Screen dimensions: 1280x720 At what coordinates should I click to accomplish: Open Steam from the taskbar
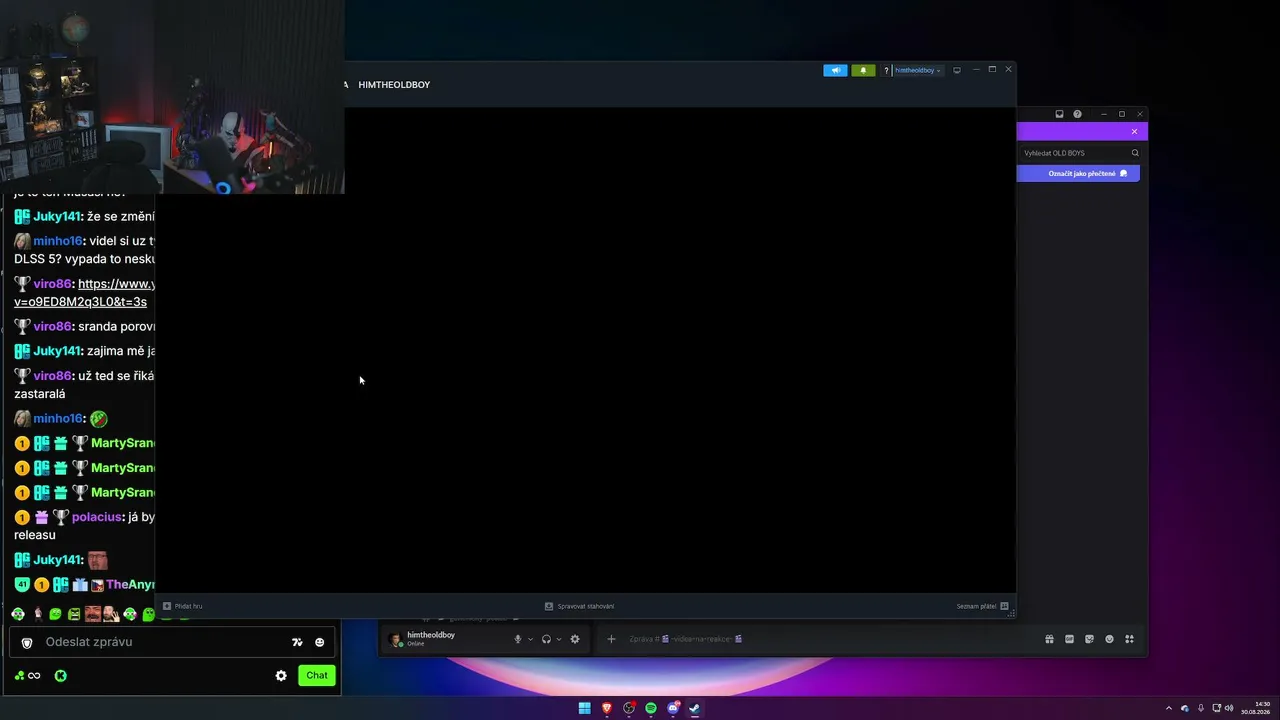[695, 708]
